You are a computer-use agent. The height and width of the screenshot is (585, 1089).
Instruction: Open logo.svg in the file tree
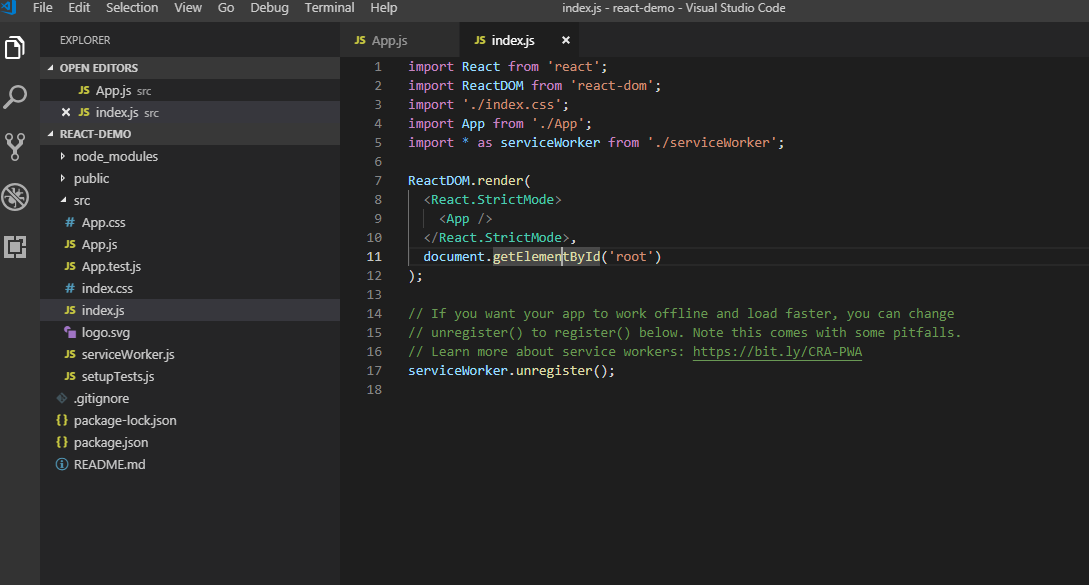[x=190, y=332]
